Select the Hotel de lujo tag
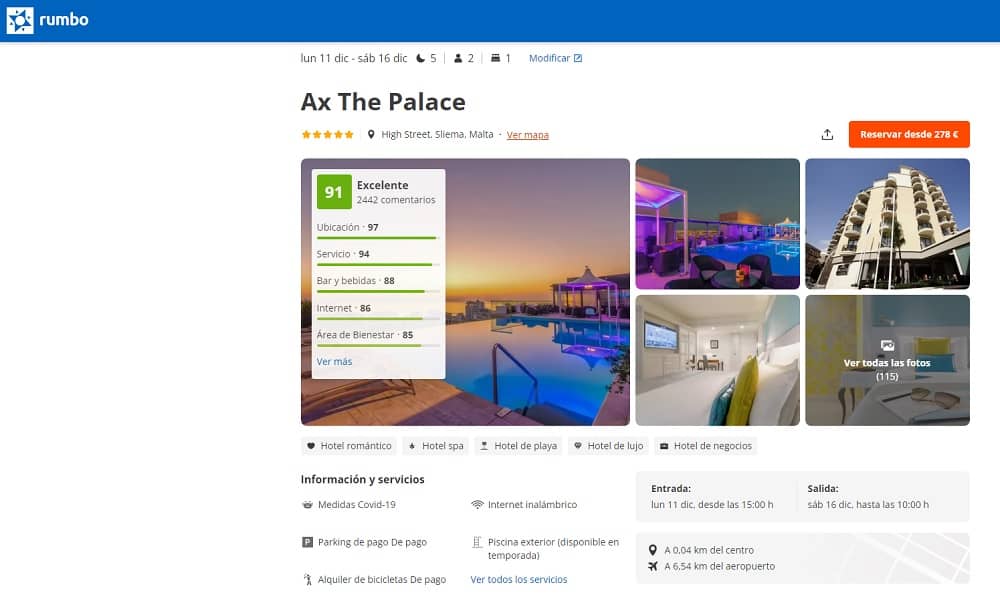Image resolution: width=1000 pixels, height=611 pixels. 608,446
